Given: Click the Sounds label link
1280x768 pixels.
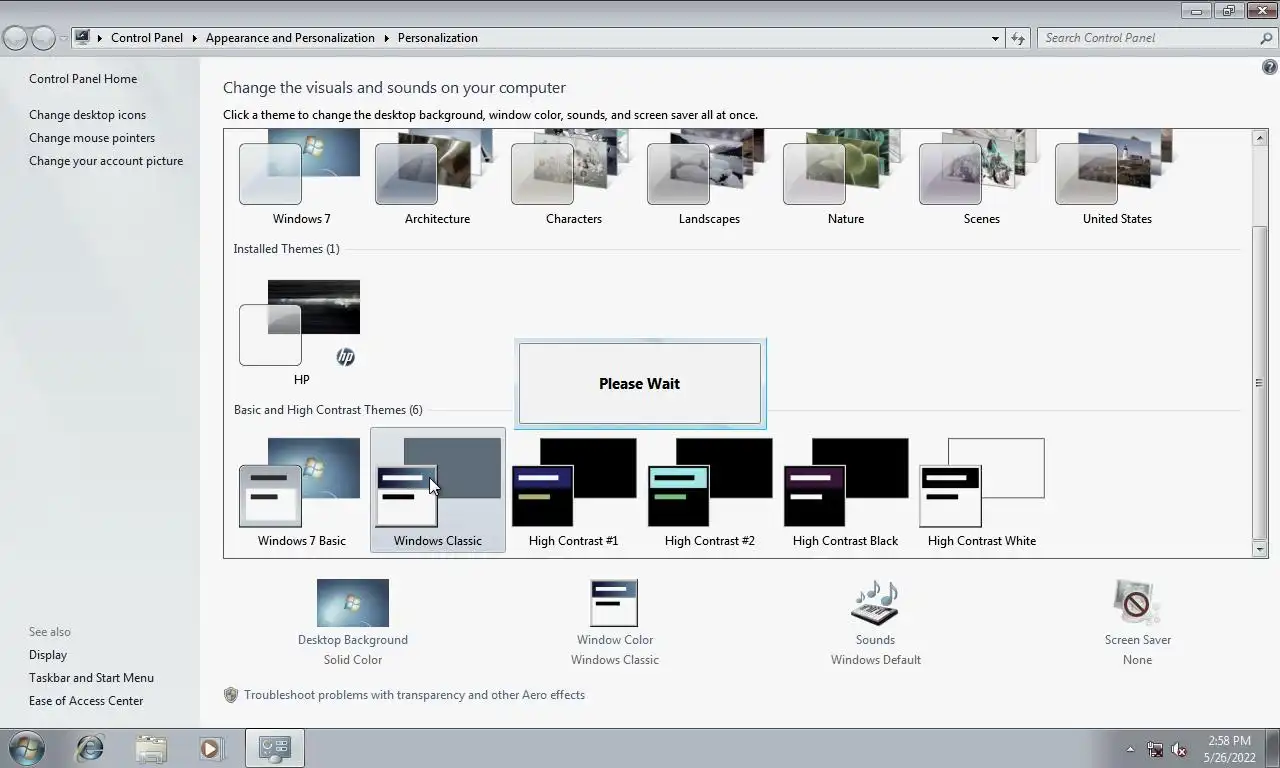Looking at the screenshot, I should (x=875, y=640).
